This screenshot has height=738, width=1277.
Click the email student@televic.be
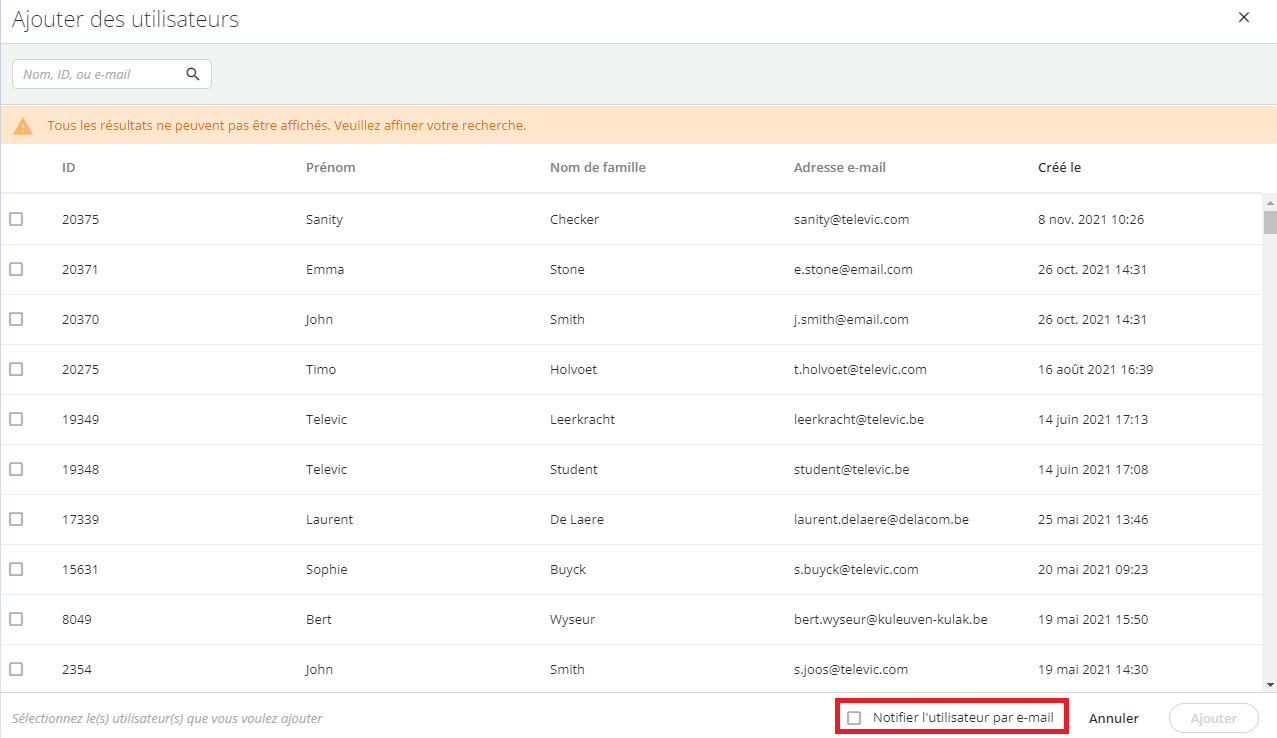pyautogui.click(x=852, y=469)
